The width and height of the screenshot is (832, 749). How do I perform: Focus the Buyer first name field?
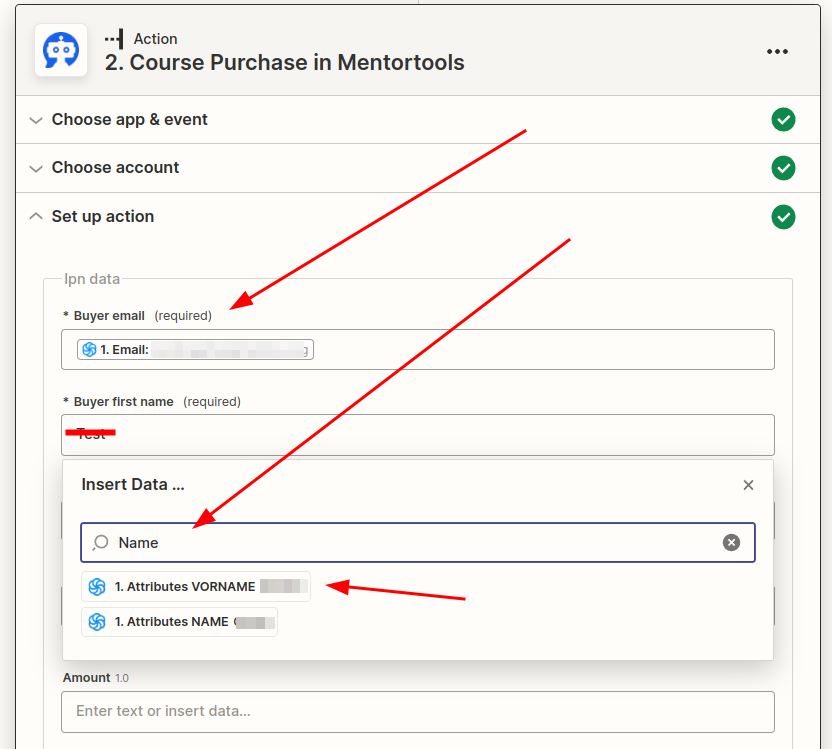418,435
